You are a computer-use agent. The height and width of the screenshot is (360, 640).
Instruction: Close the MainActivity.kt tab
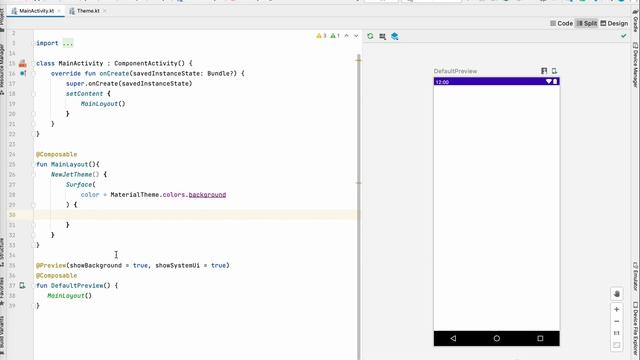click(59, 11)
